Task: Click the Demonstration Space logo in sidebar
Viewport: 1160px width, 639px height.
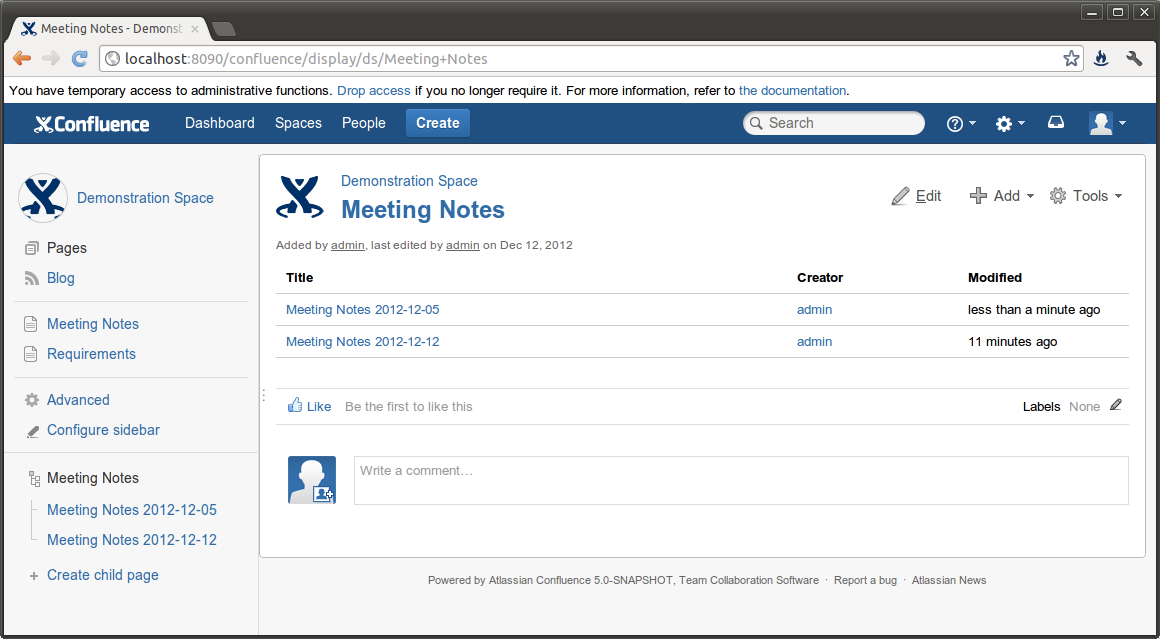Action: click(x=43, y=198)
